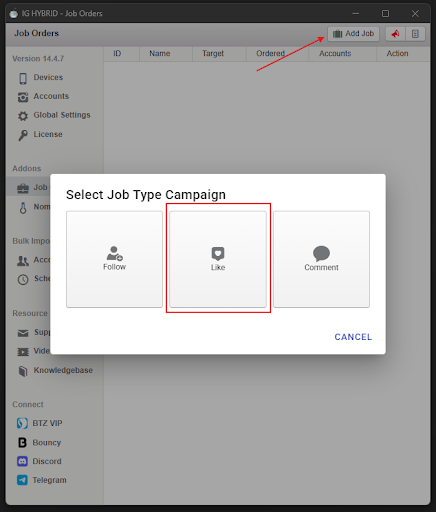Click the Devices phone icon
The image size is (436, 512).
[x=23, y=78]
